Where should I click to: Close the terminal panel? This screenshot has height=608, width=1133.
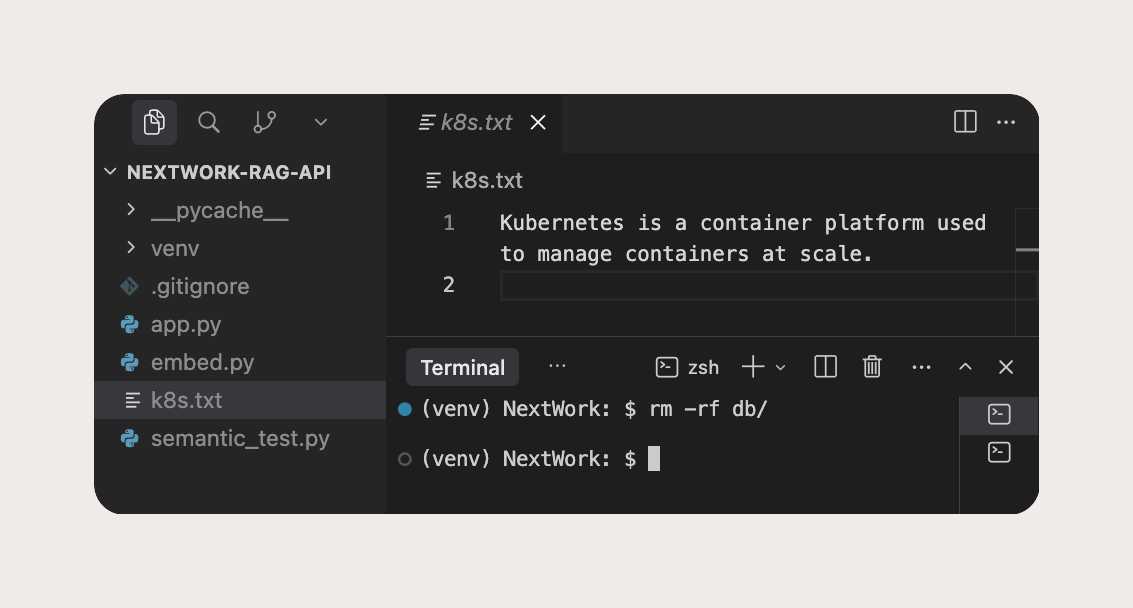coord(1006,367)
